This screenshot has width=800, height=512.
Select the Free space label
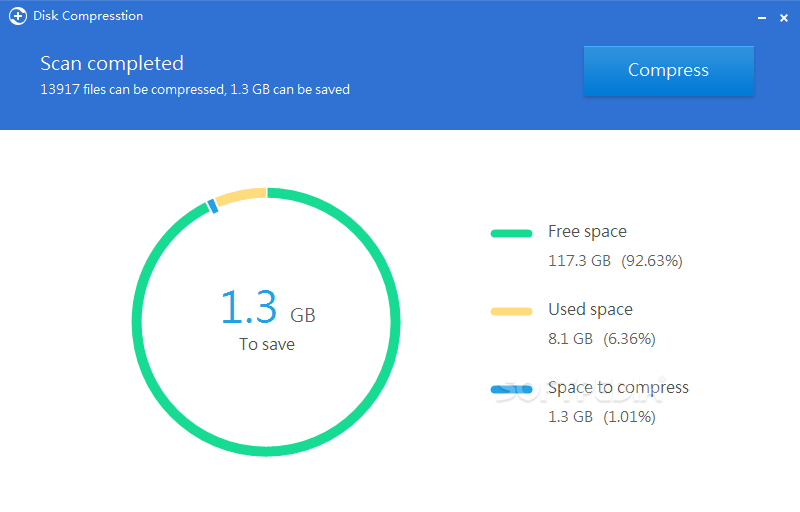[x=587, y=232]
